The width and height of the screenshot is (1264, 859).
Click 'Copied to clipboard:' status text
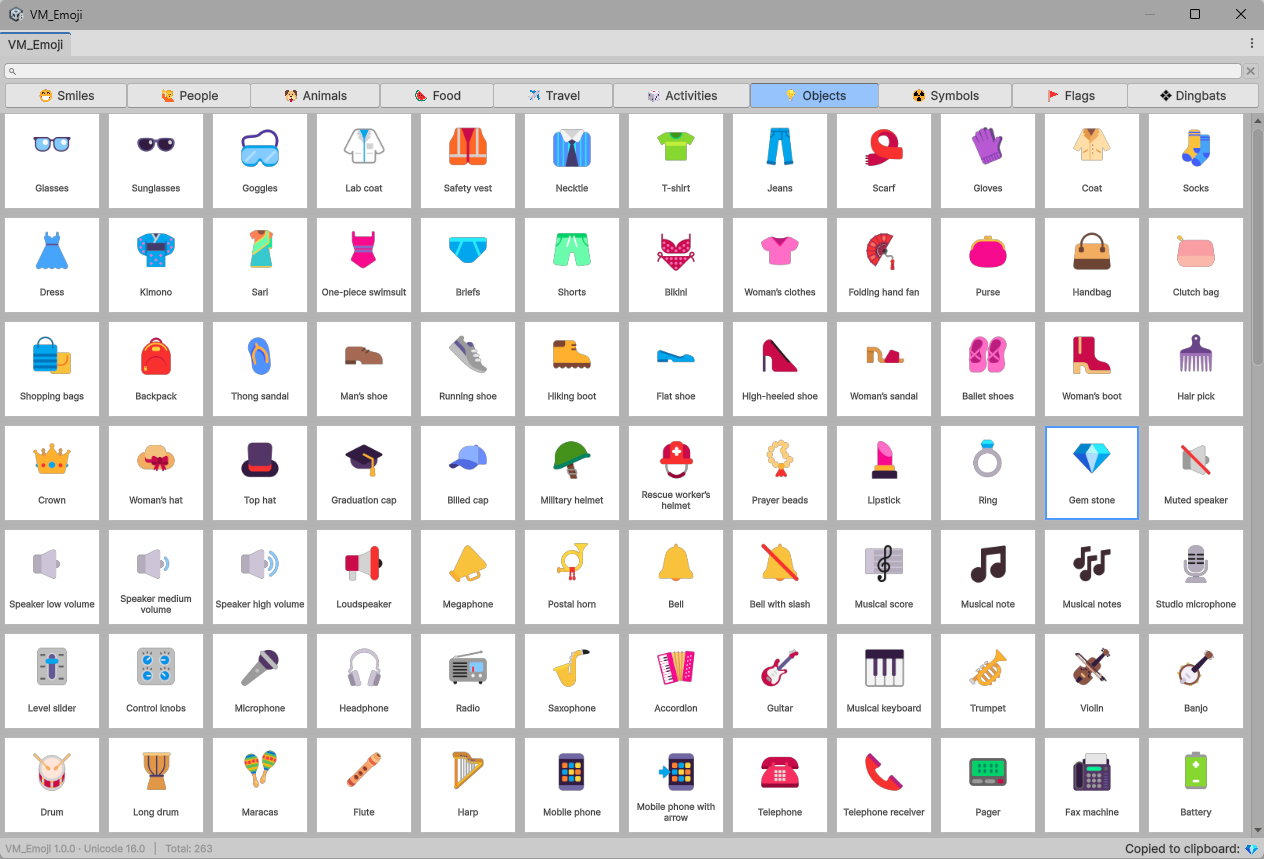pyautogui.click(x=1182, y=848)
